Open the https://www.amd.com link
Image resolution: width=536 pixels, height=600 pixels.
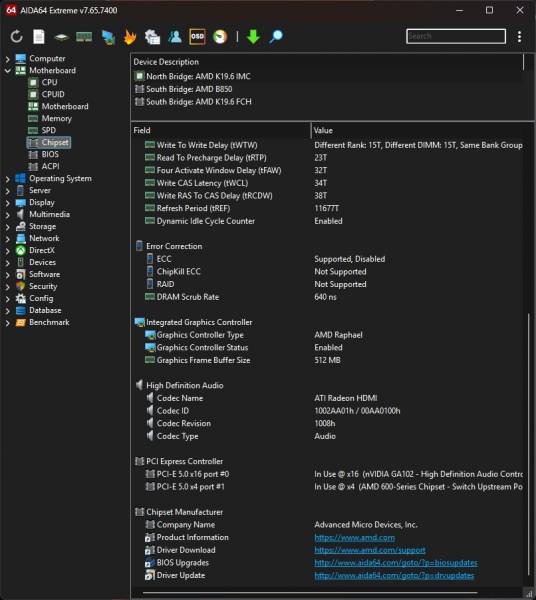354,538
